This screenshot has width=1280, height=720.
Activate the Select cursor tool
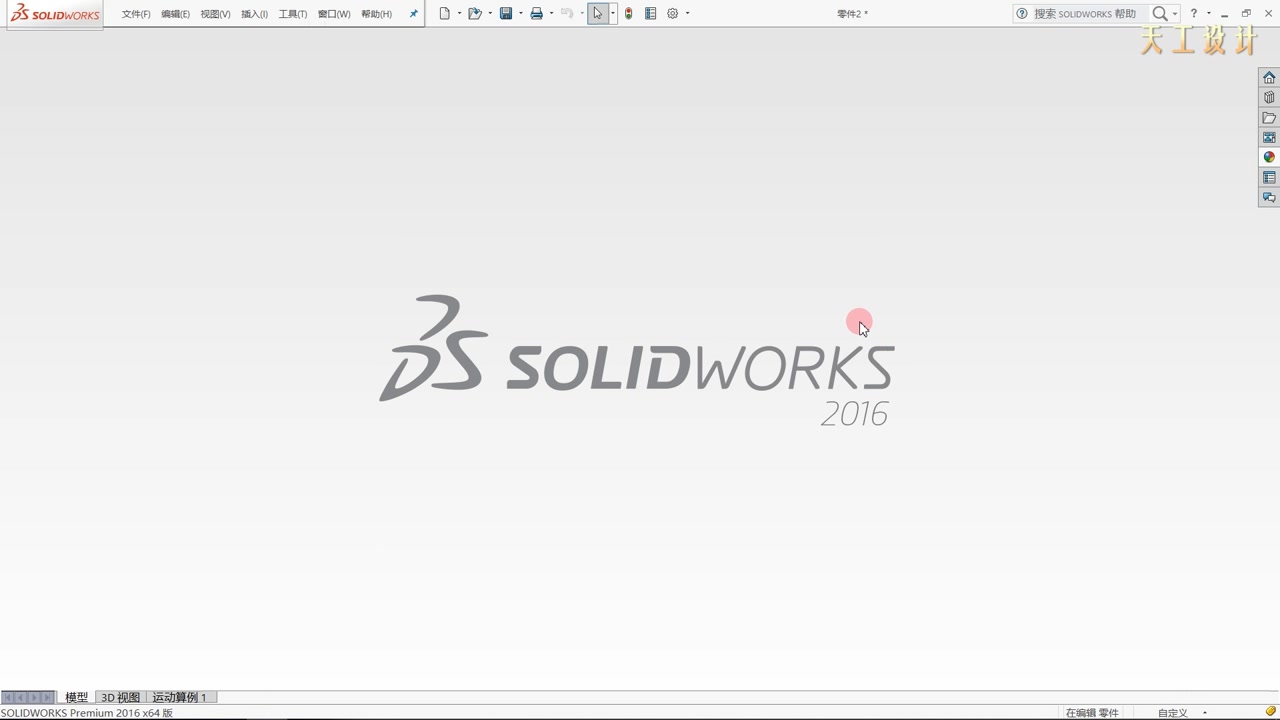tap(597, 14)
